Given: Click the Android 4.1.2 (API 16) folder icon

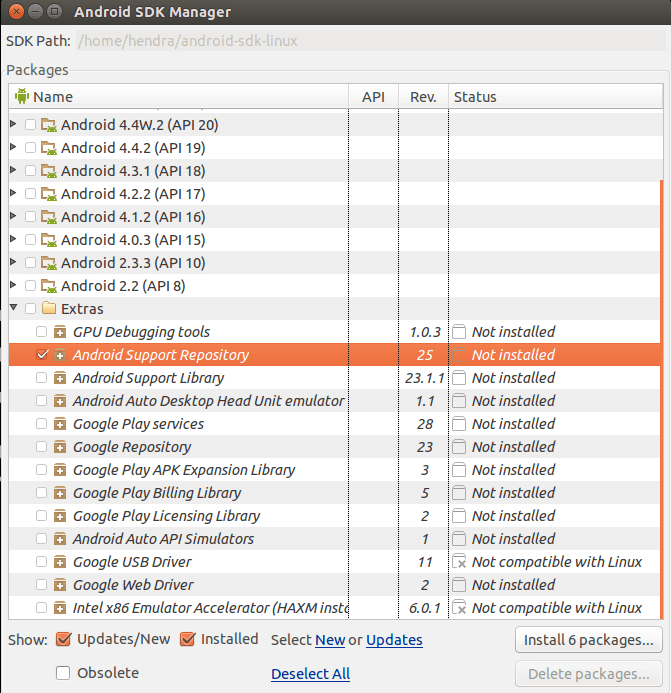Looking at the screenshot, I should pyautogui.click(x=49, y=217).
